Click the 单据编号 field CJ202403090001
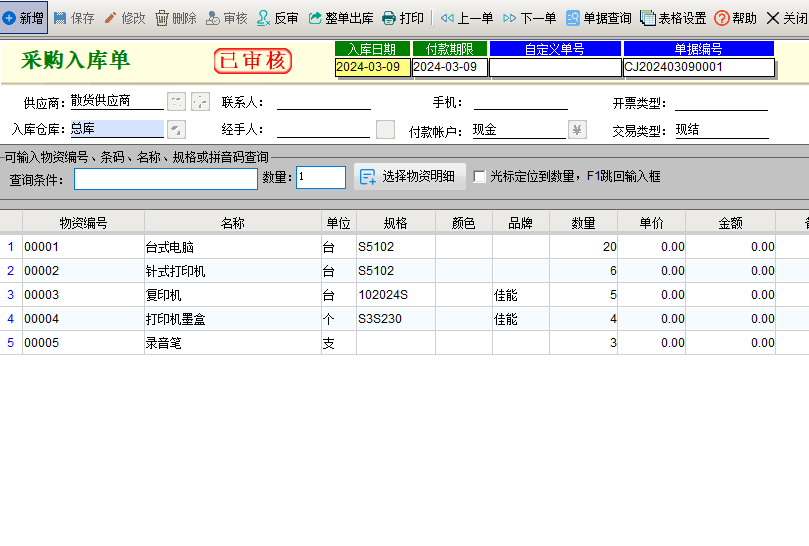 [699, 67]
